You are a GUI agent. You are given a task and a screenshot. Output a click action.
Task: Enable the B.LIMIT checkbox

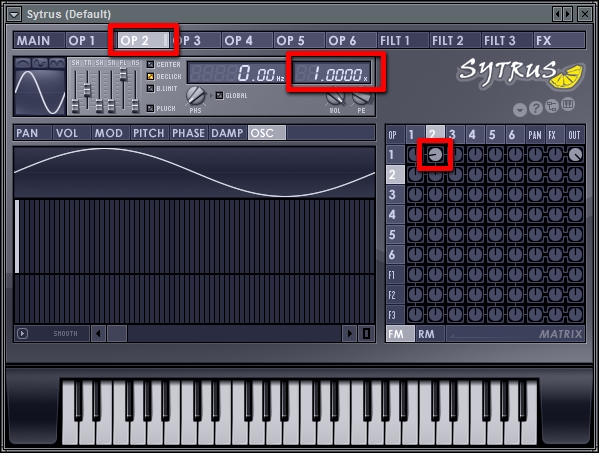coord(151,88)
